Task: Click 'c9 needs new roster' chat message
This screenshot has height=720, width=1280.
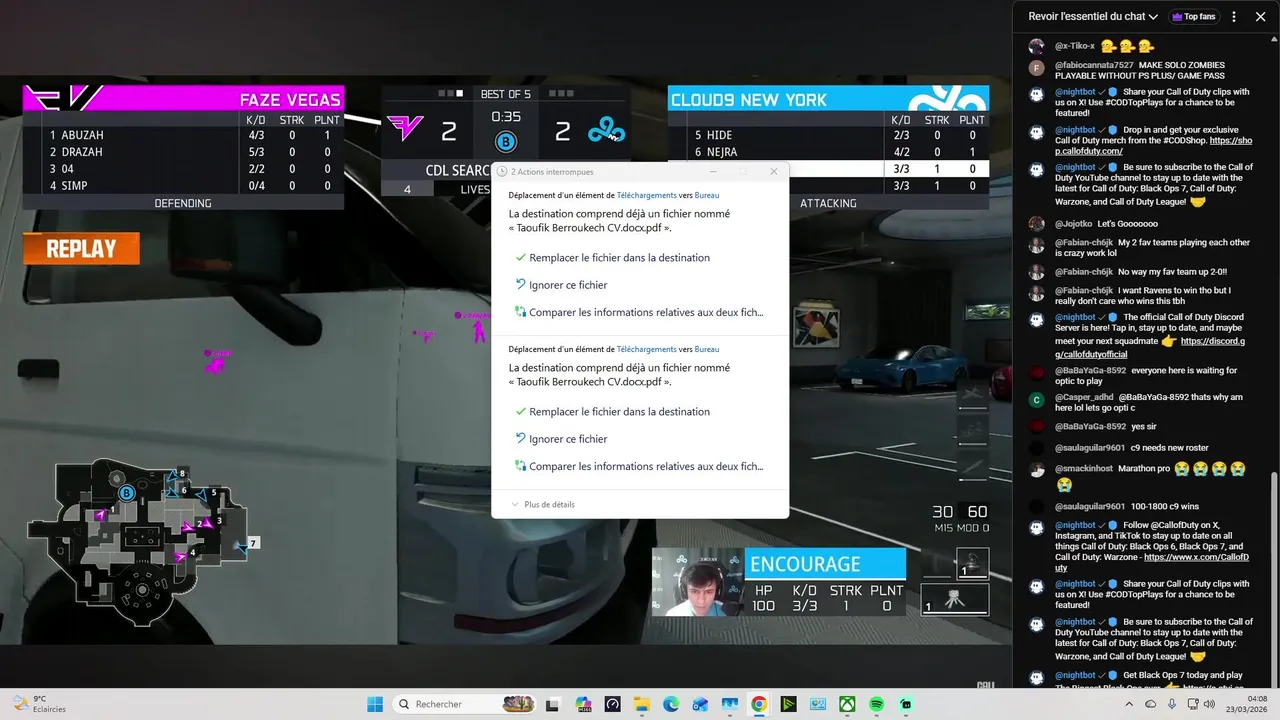Action: [x=1169, y=448]
